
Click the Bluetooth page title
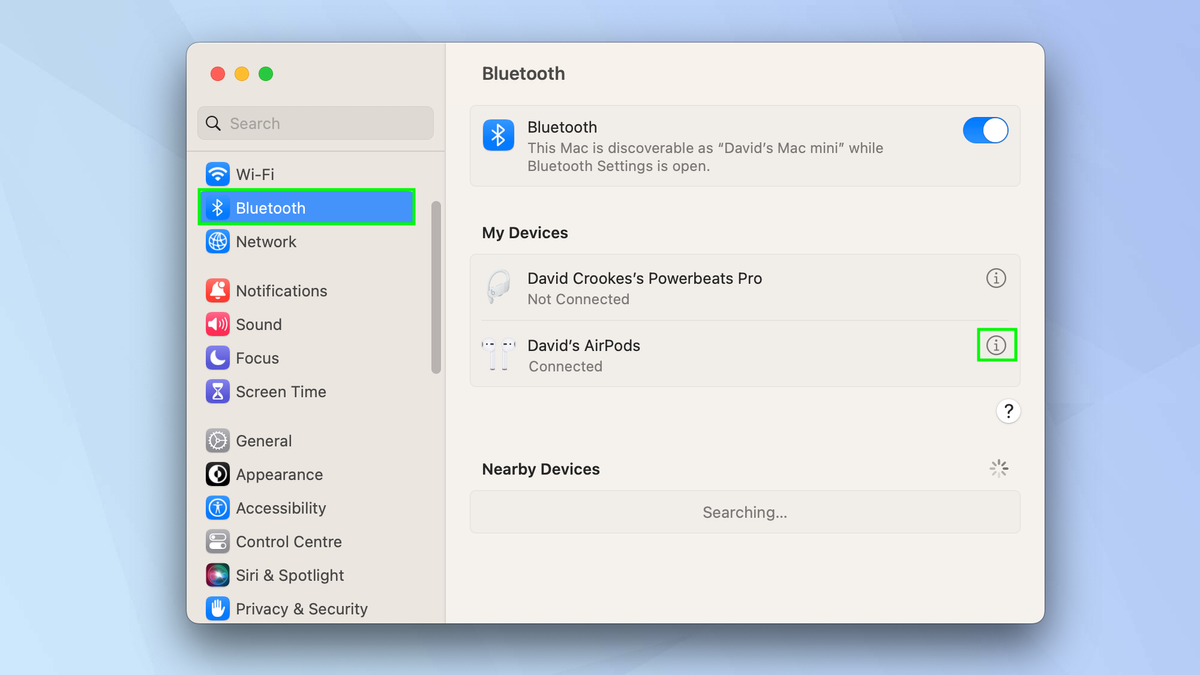[523, 74]
